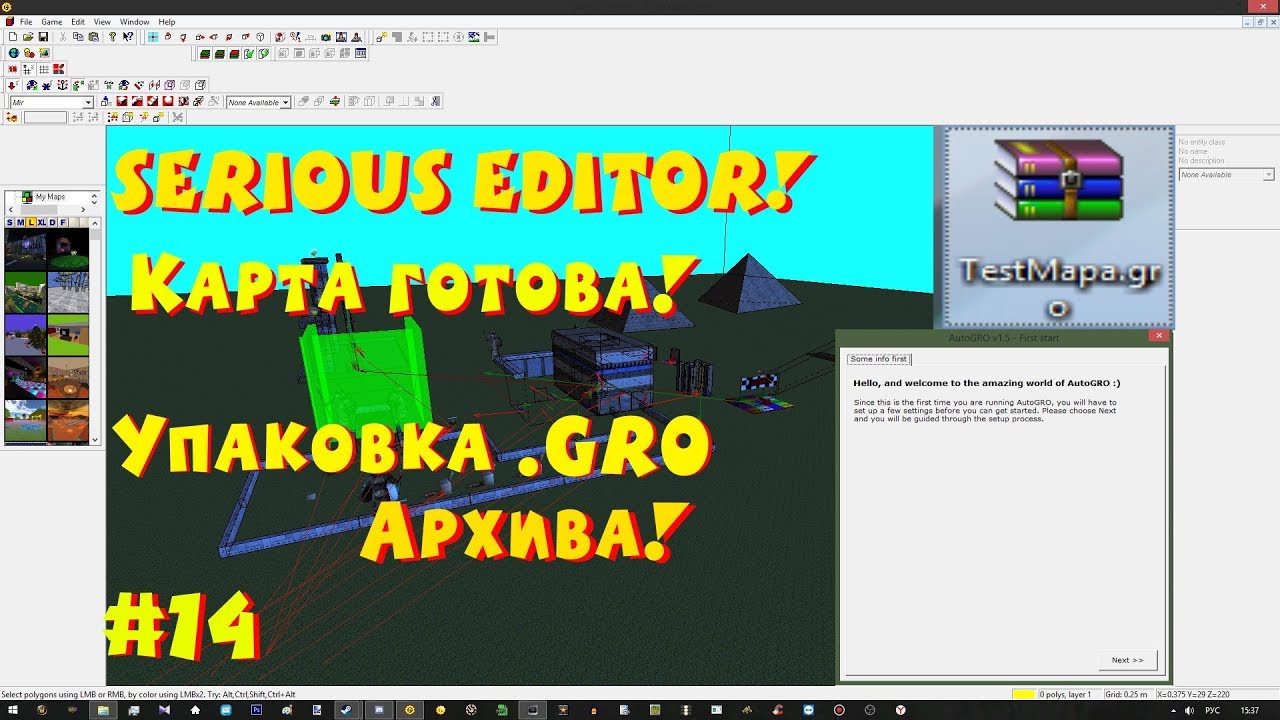Select the green grass dark map thumbnail
The width and height of the screenshot is (1280, 720).
68,249
